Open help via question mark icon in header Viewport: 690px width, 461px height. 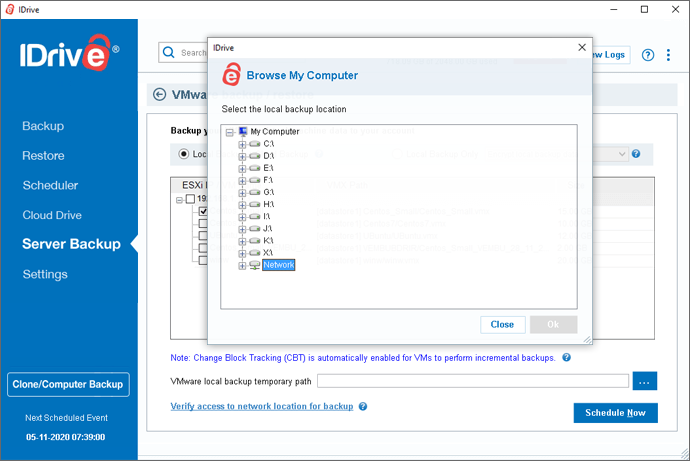(x=648, y=55)
